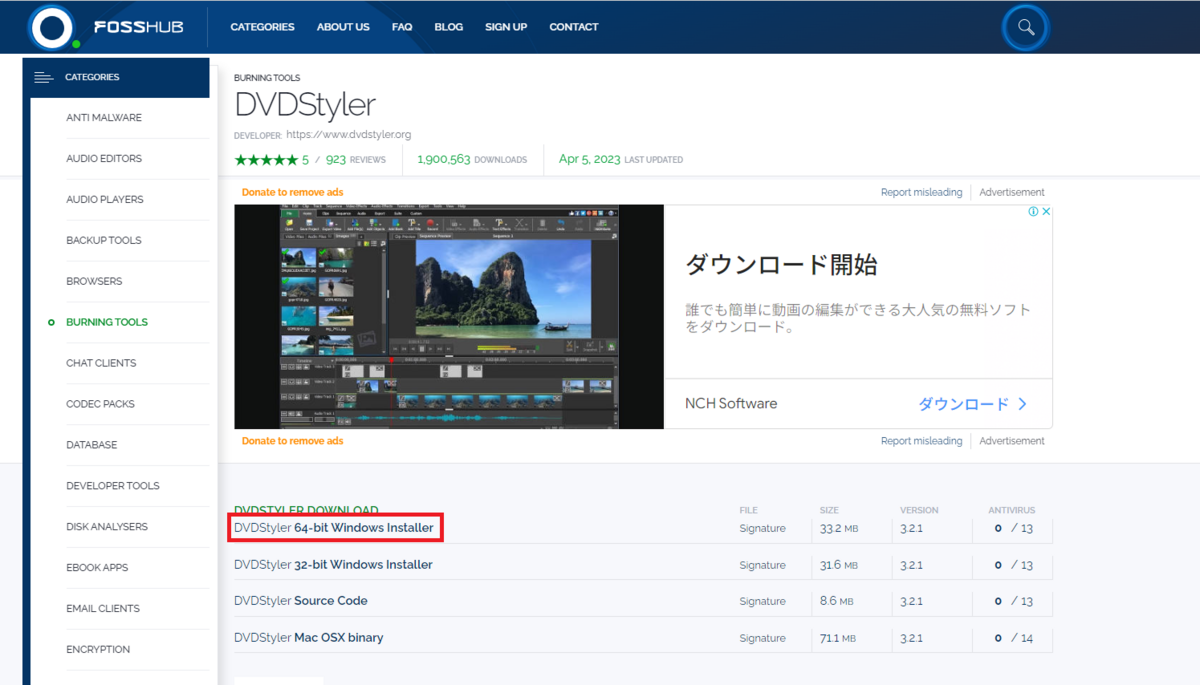The image size is (1200, 685).
Task: Open Signature for Mac OSX binary
Action: point(762,638)
